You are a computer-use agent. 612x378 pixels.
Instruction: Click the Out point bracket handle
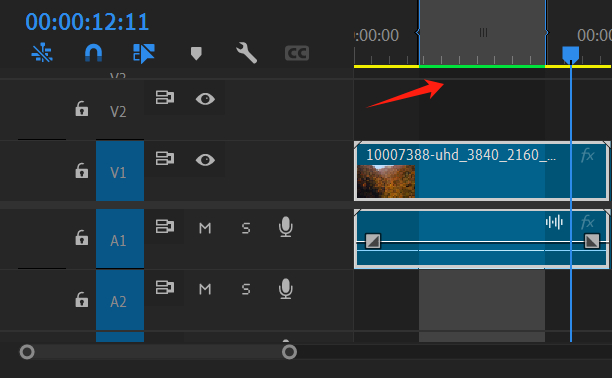(x=546, y=32)
